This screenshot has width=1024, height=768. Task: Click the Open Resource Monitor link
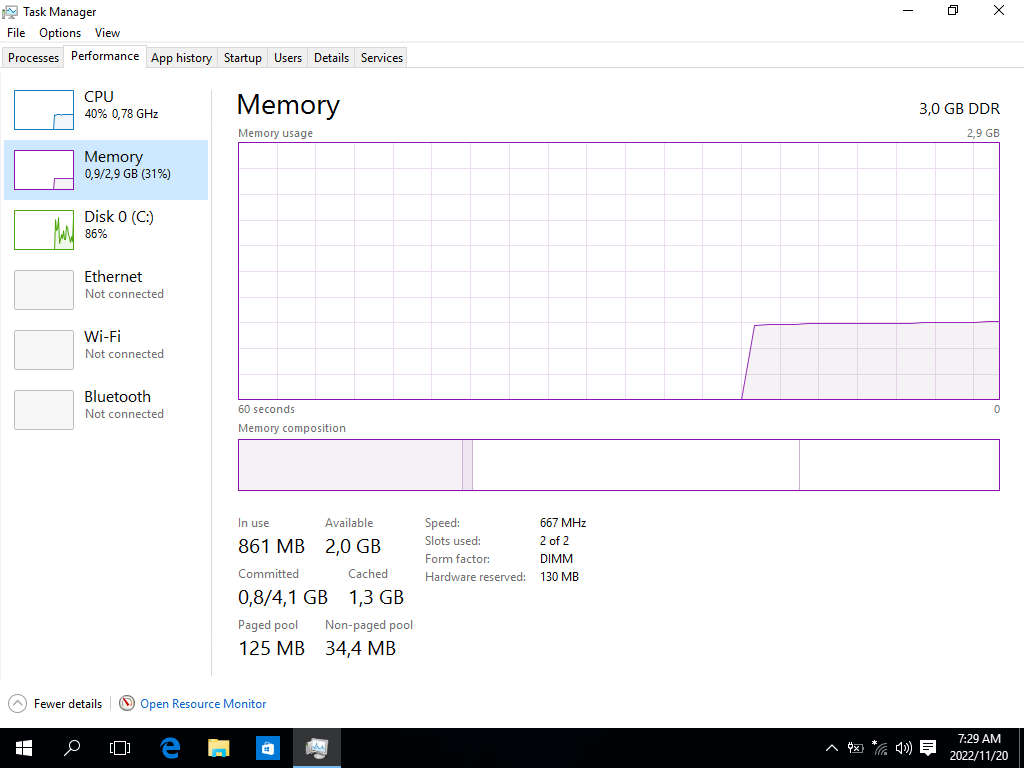[203, 704]
